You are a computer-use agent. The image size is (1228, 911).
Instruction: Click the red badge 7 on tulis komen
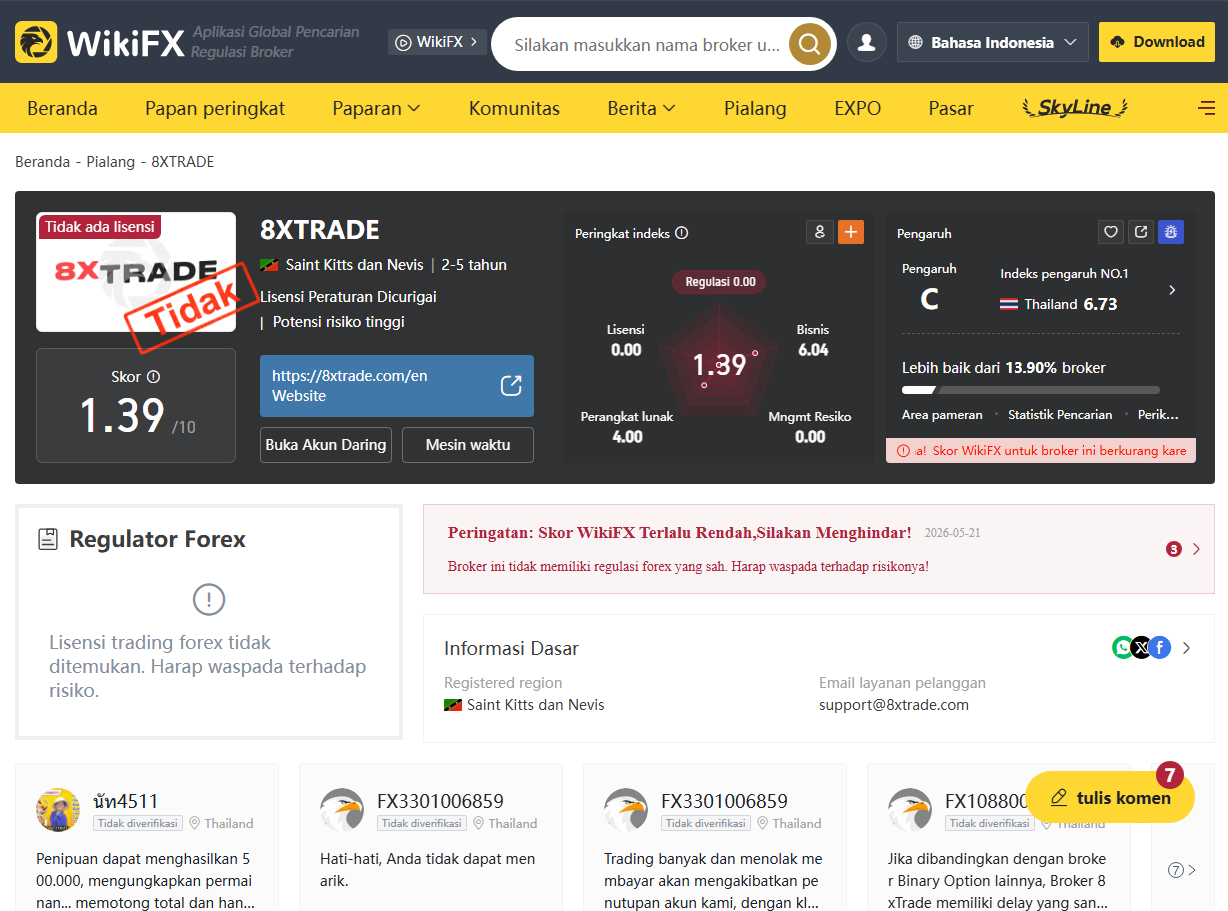(1170, 775)
